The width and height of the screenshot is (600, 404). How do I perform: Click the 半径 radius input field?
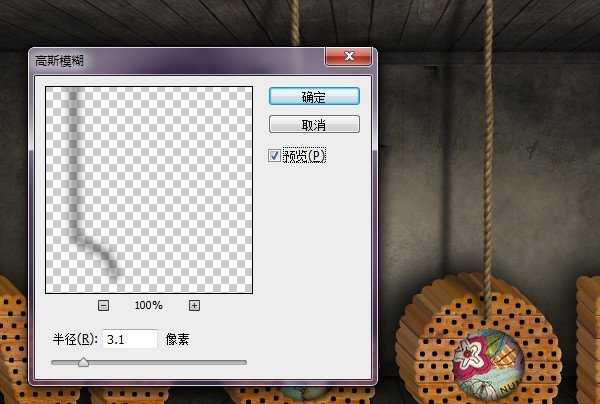129,339
